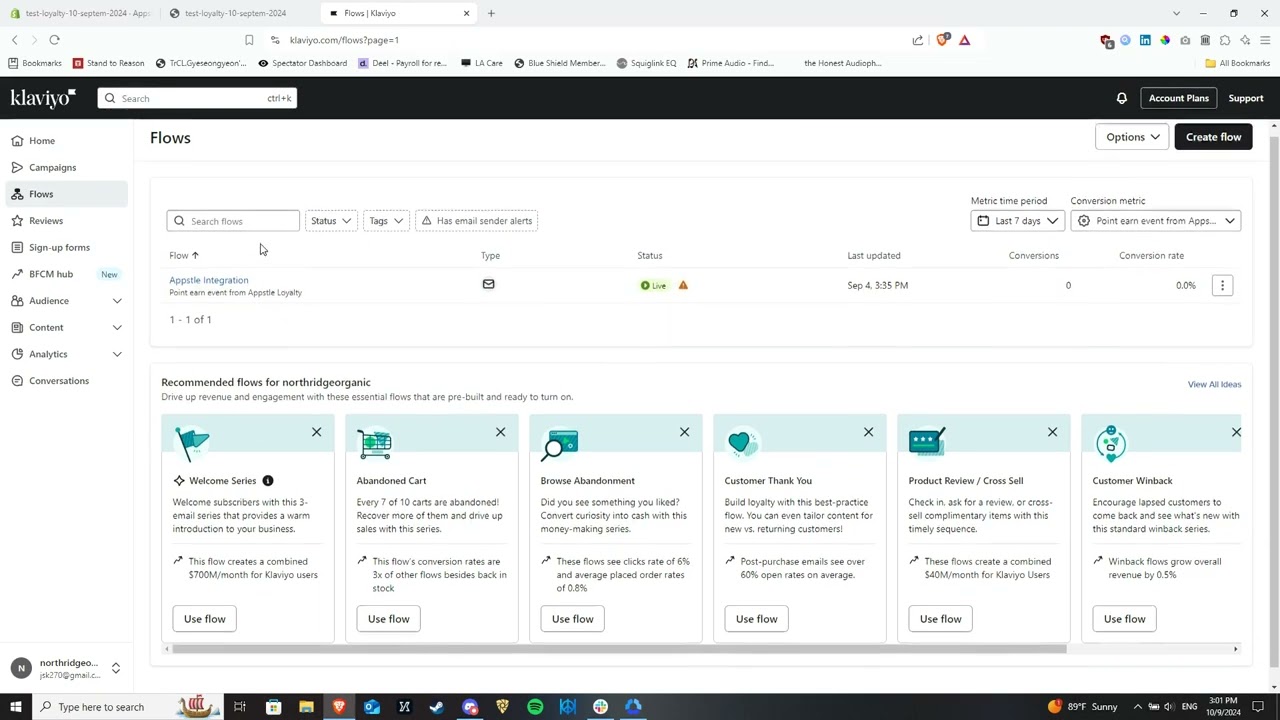Open new browser tab
This screenshot has width=1280, height=720.
[x=491, y=13]
